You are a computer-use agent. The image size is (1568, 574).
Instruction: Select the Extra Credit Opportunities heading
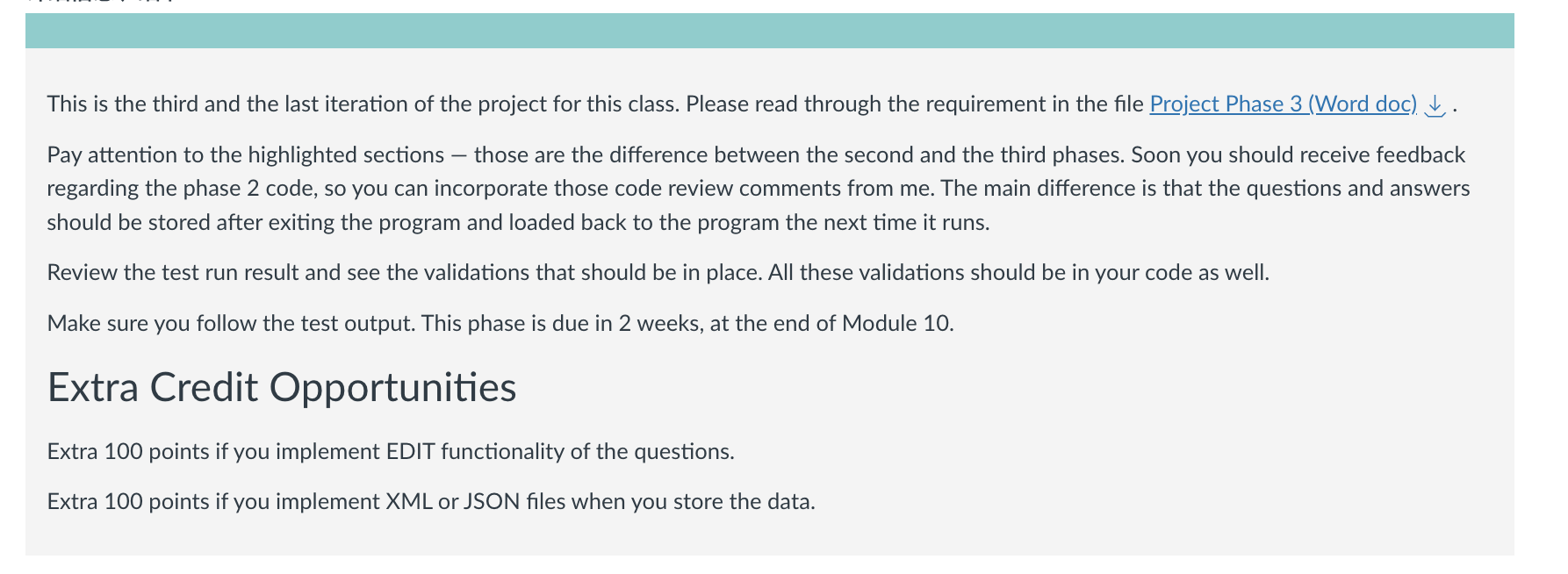tap(282, 387)
